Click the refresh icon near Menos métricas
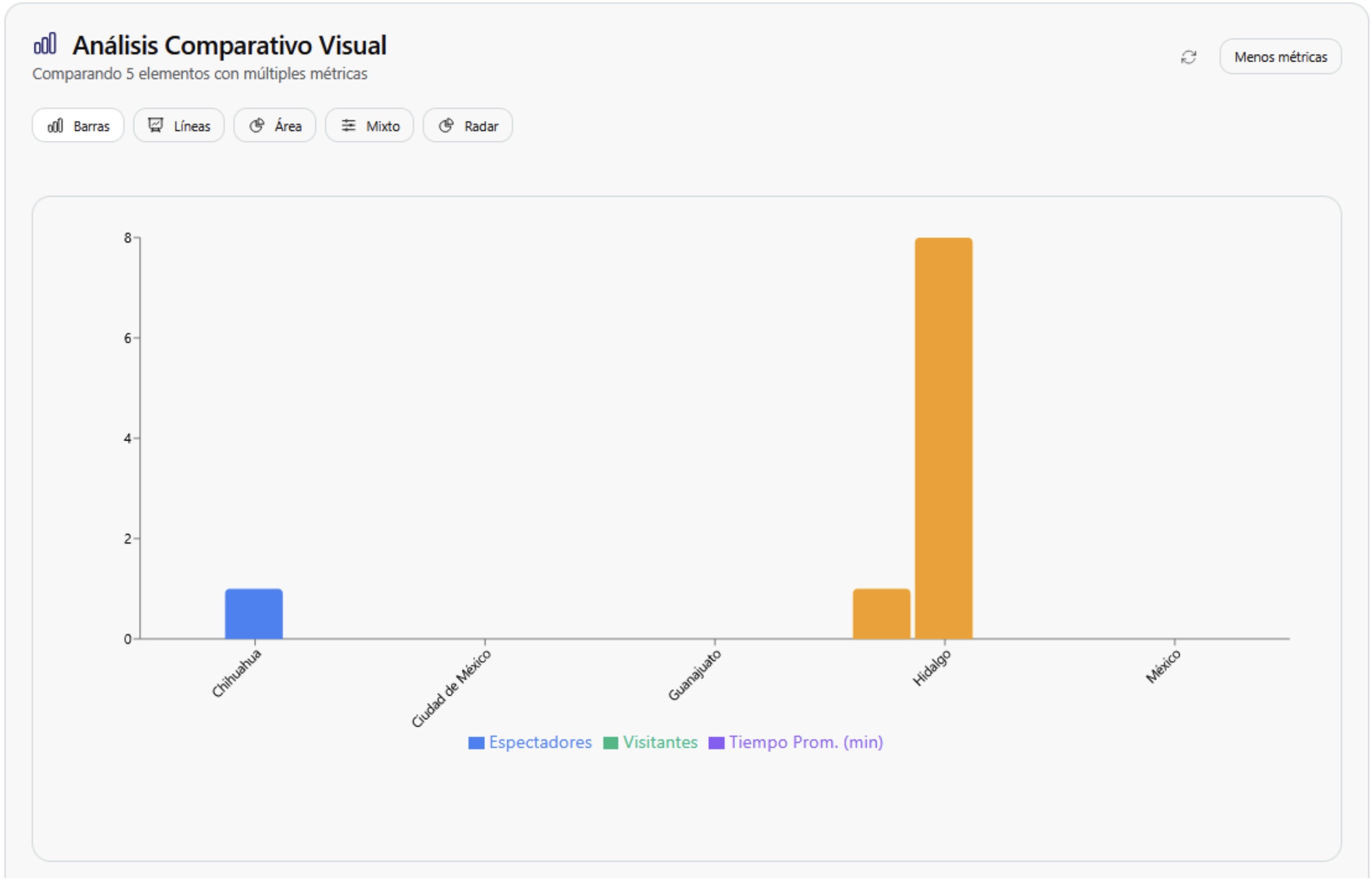 point(1188,57)
